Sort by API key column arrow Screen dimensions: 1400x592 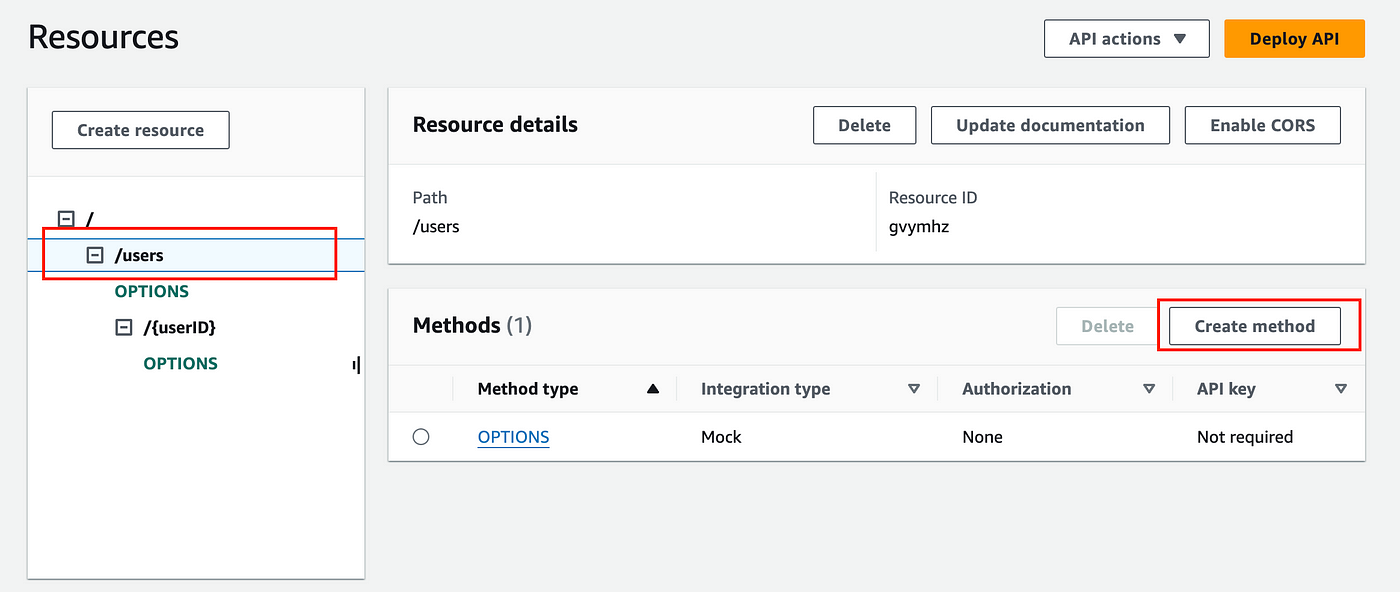1341,389
